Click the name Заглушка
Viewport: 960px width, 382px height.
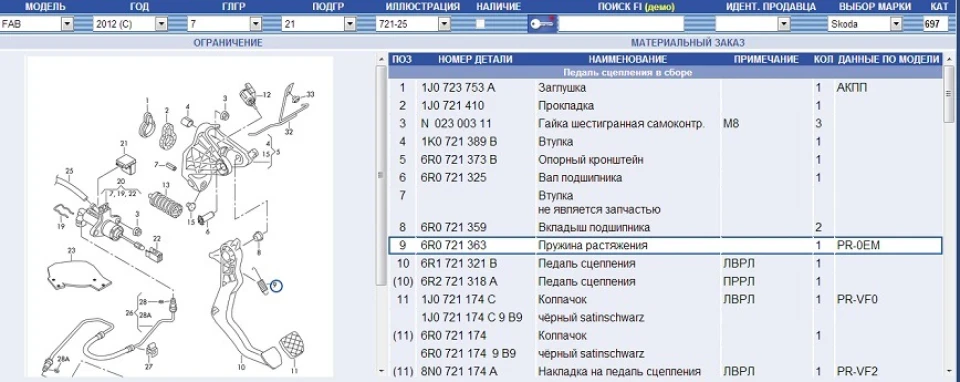tap(561, 88)
